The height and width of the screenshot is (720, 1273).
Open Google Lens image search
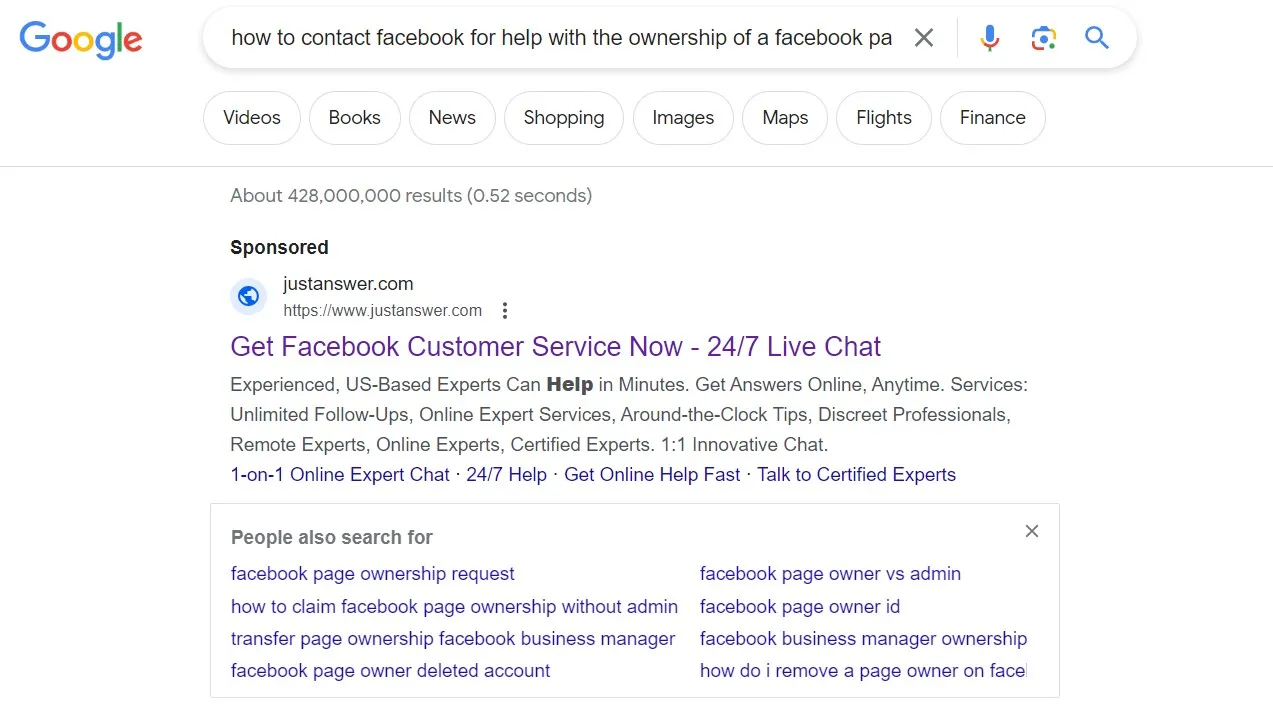tap(1043, 38)
